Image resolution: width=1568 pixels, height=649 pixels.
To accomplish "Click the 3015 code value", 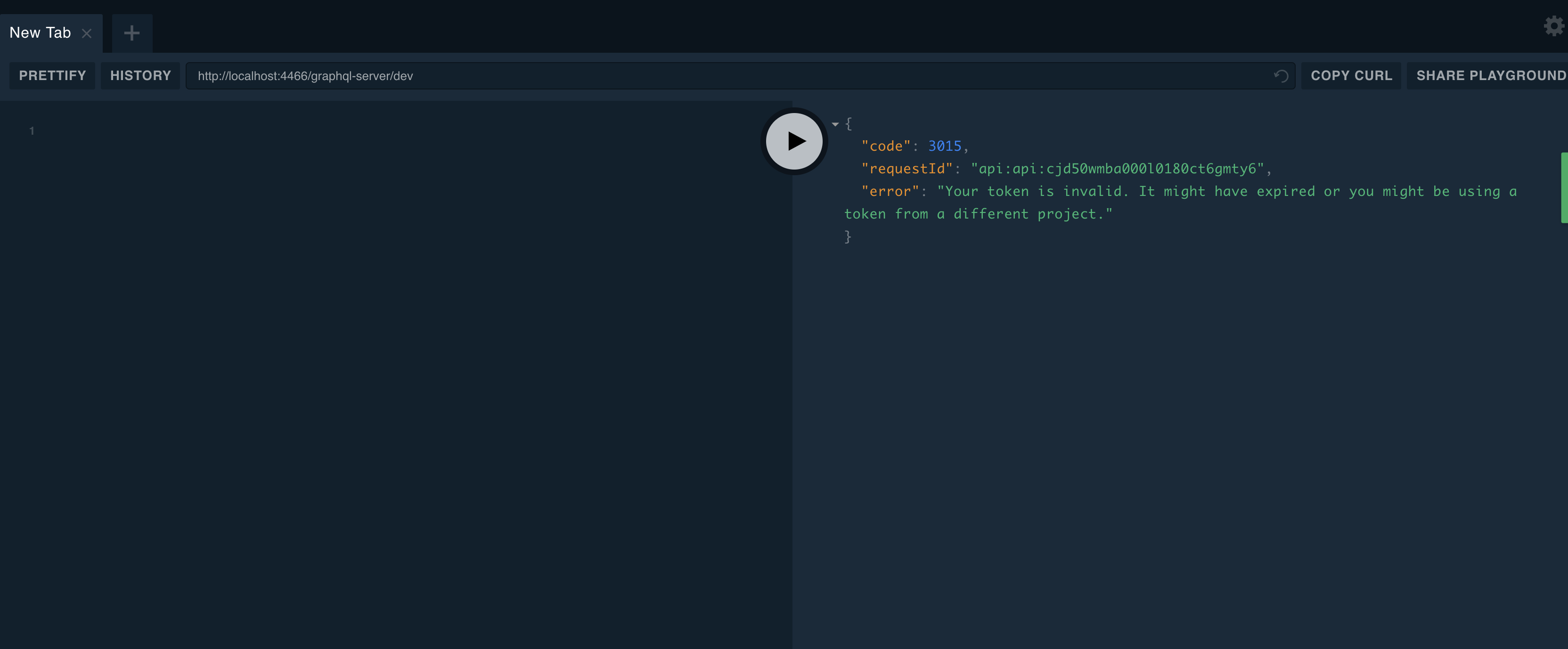I will click(944, 146).
